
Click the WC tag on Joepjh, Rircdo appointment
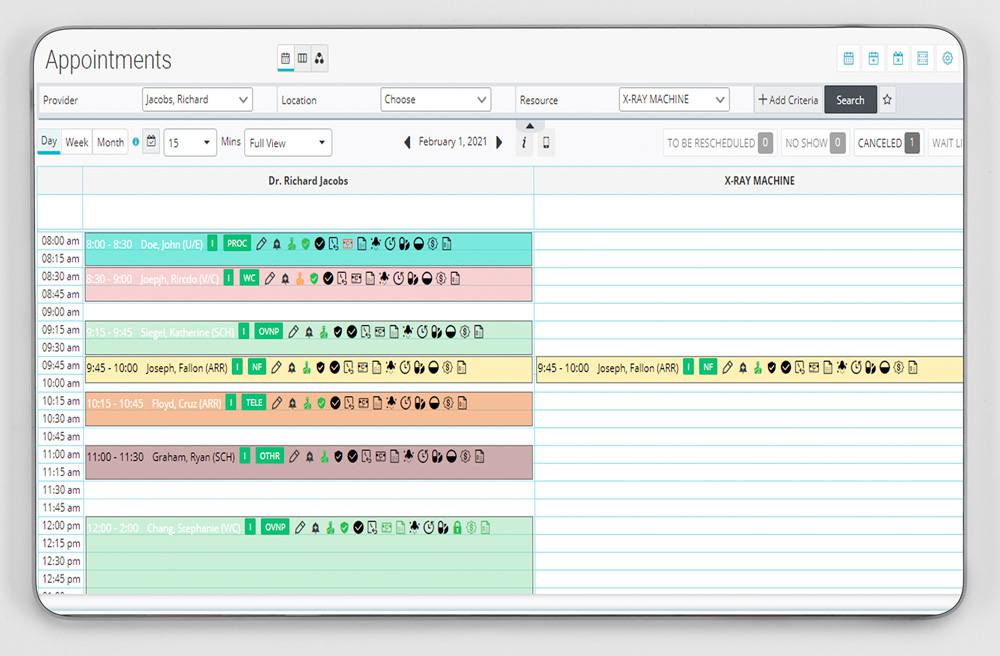tap(249, 278)
